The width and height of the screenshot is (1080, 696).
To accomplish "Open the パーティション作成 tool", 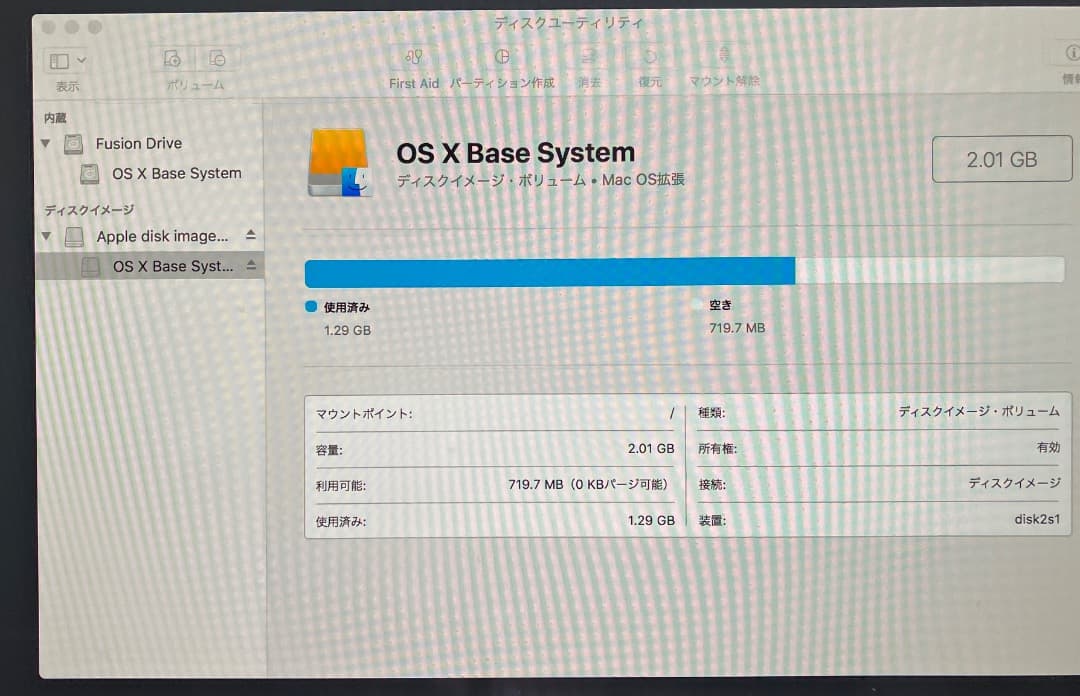I will pyautogui.click(x=502, y=58).
